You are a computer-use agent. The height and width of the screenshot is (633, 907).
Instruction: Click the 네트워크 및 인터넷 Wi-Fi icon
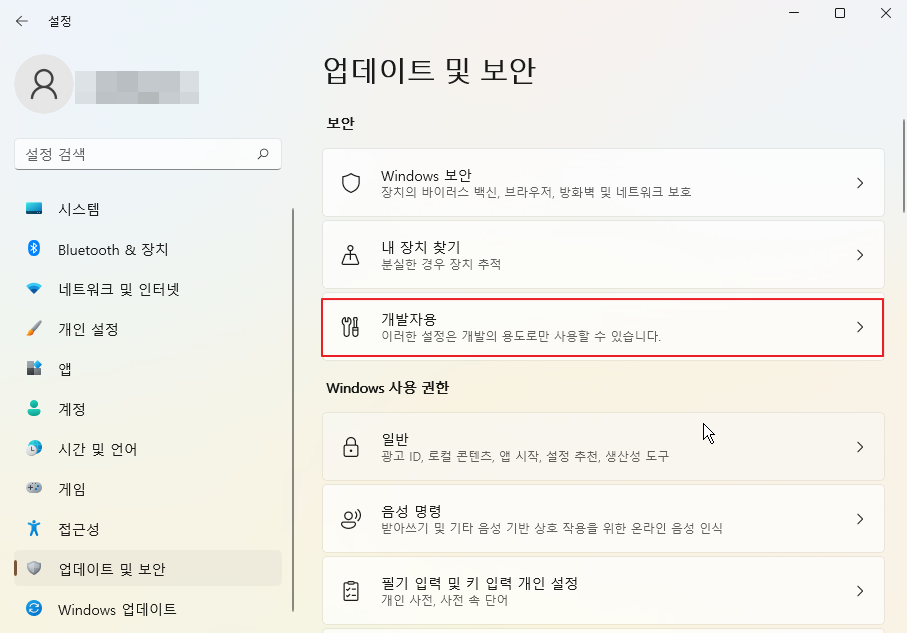click(34, 288)
